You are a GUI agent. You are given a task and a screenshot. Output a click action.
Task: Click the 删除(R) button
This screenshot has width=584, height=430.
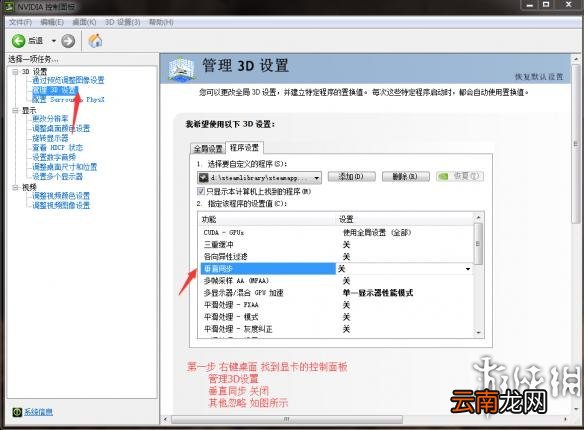(405, 176)
